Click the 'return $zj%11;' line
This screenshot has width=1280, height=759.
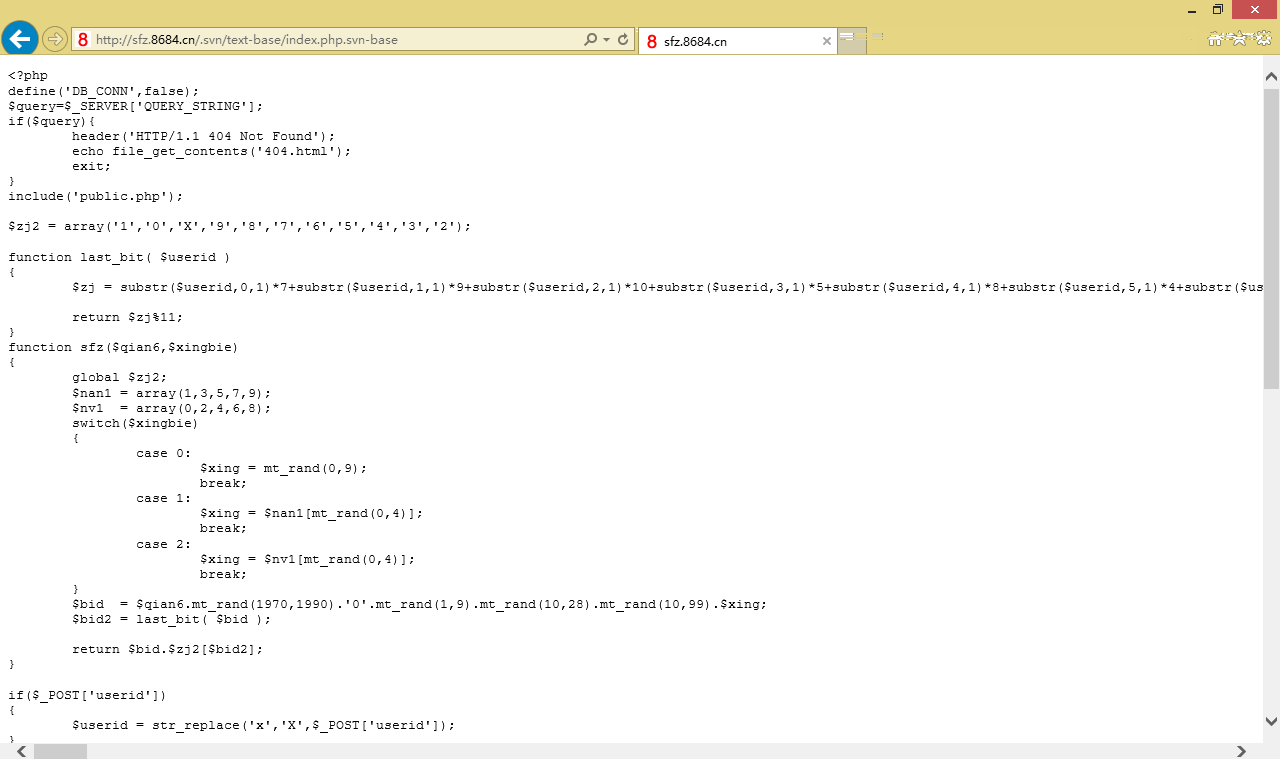[x=128, y=317]
